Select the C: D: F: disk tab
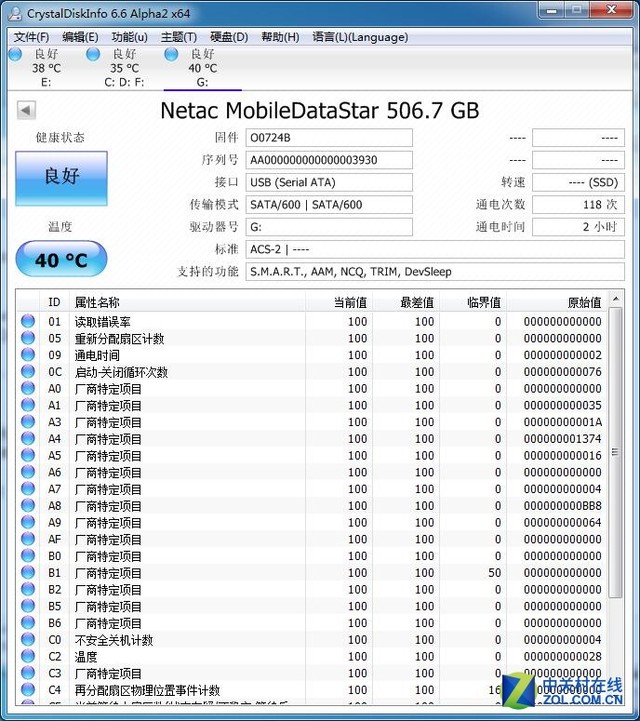The height and width of the screenshot is (721, 640). 124,68
